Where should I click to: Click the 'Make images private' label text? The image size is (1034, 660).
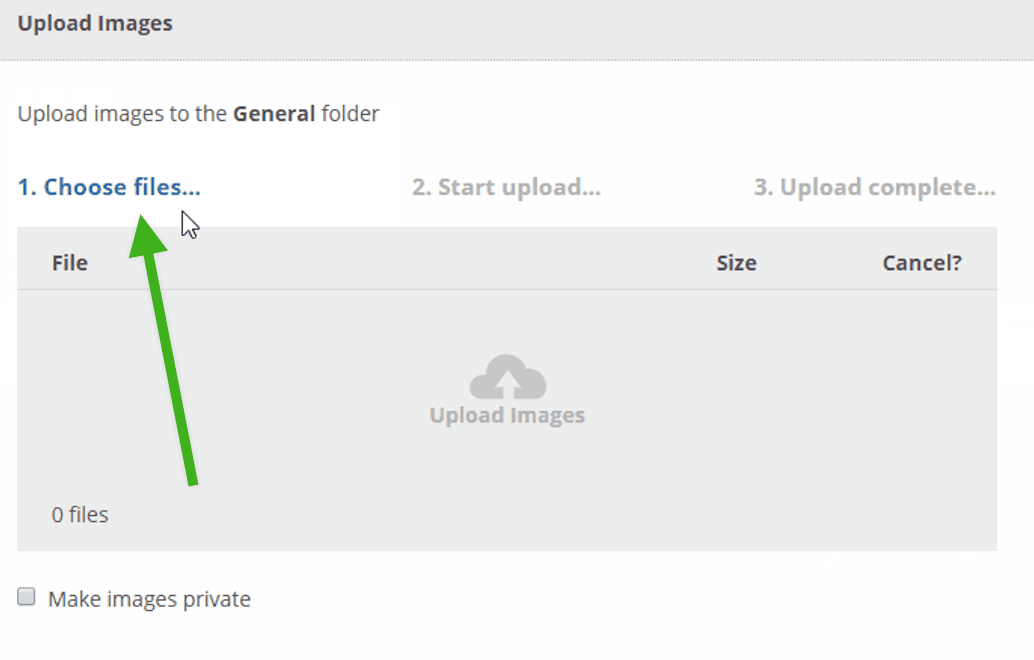click(150, 599)
